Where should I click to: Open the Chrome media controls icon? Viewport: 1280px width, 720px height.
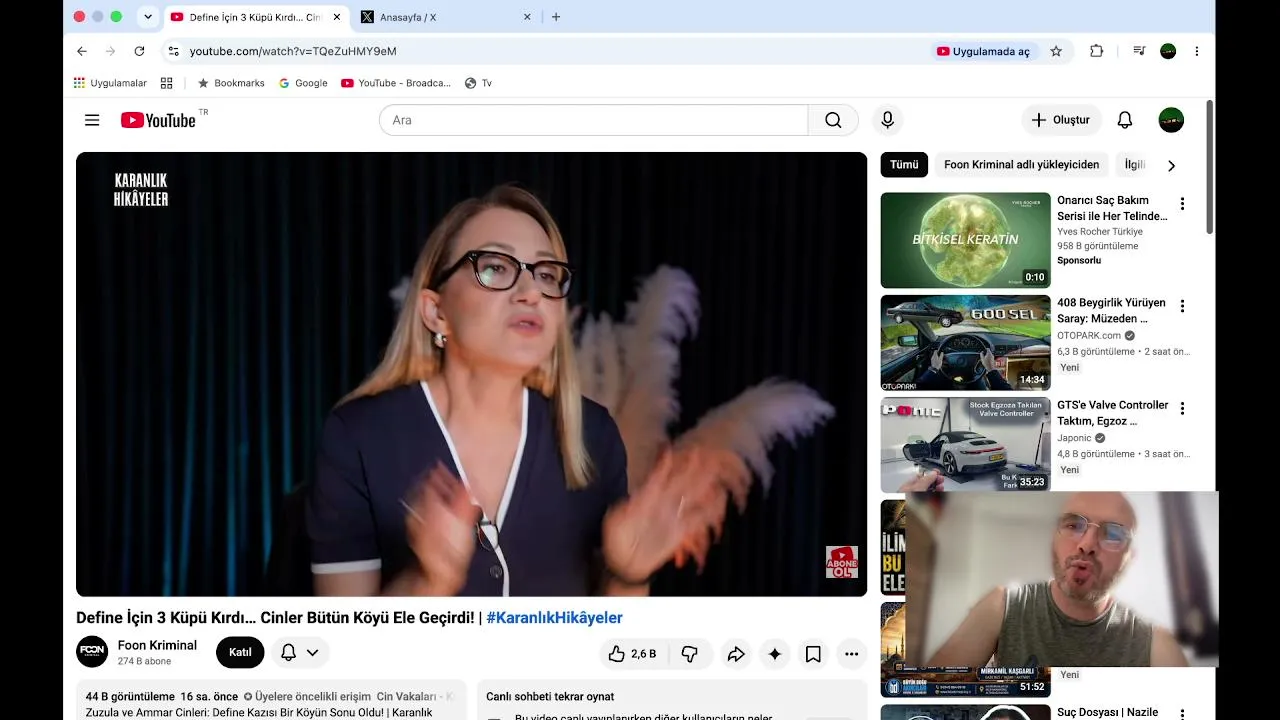[1139, 51]
